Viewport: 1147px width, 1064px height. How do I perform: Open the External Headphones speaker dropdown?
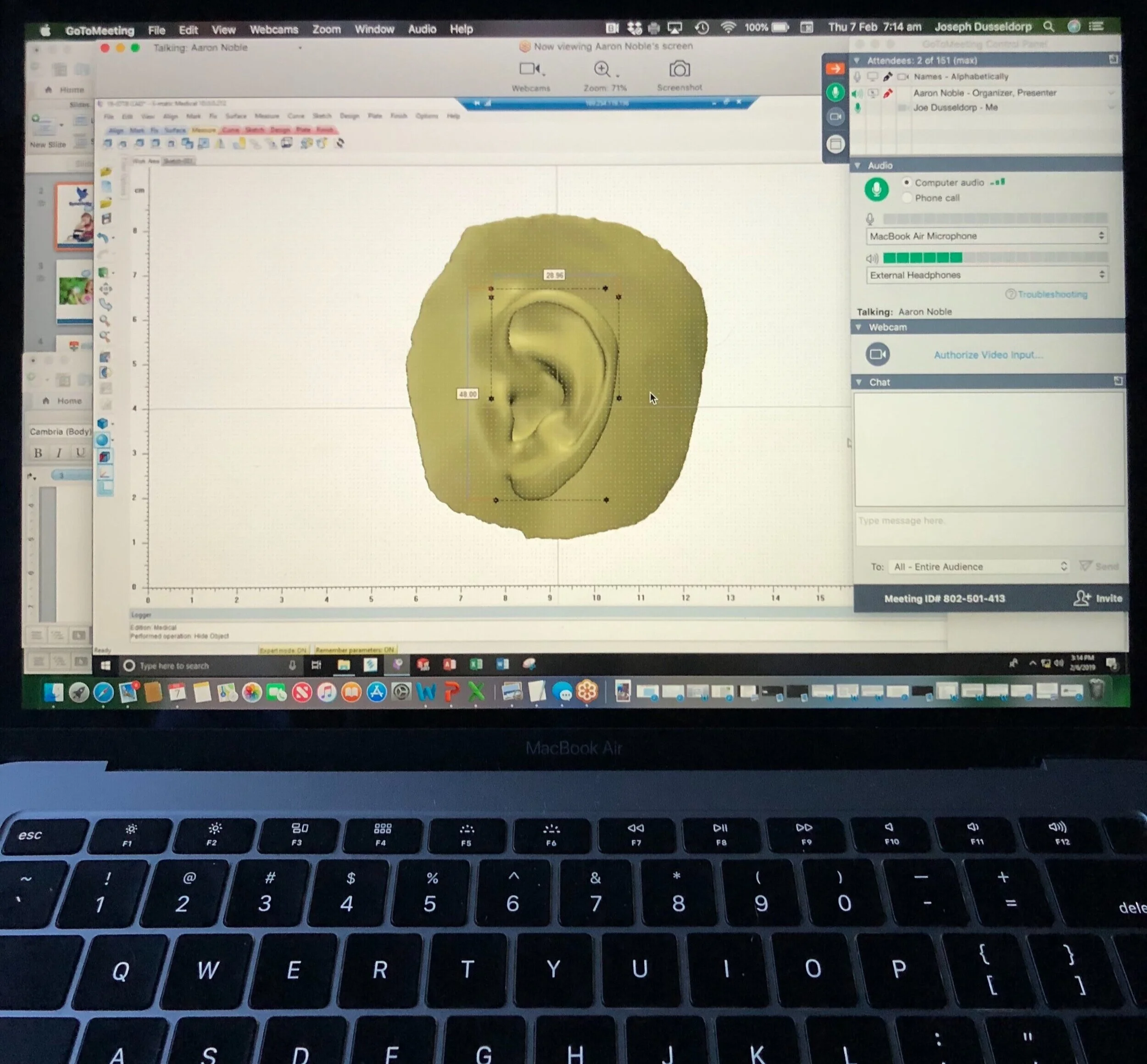coord(986,275)
